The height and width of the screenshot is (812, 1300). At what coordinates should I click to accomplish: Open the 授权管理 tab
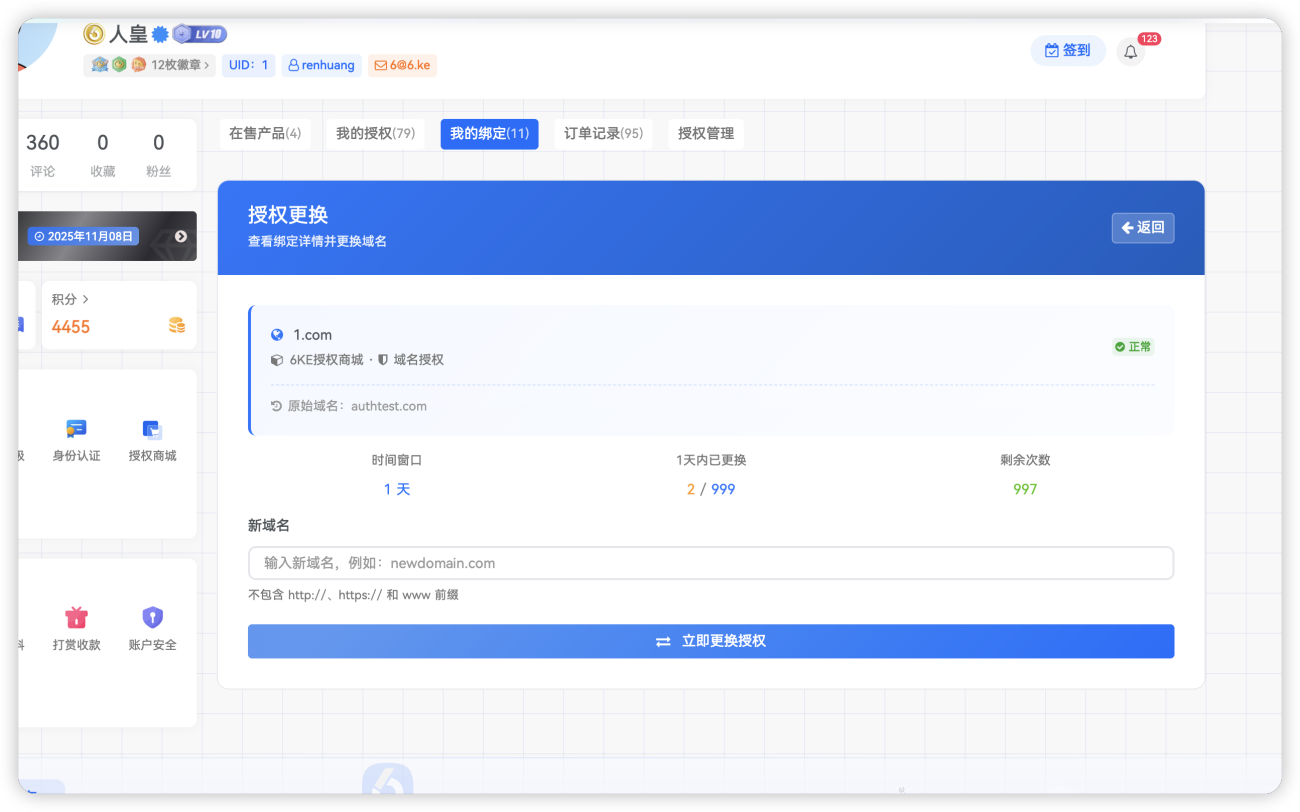(706, 134)
